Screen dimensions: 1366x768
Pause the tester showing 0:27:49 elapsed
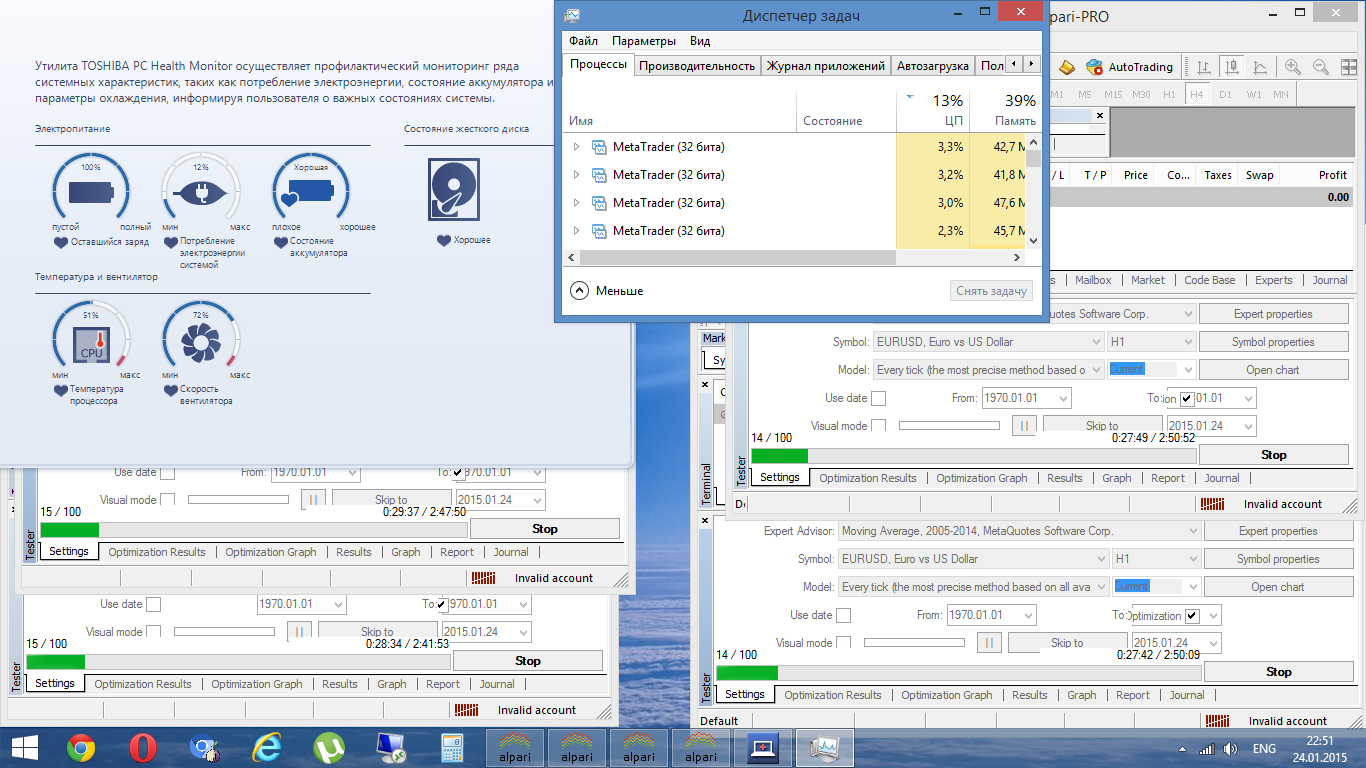(1024, 426)
